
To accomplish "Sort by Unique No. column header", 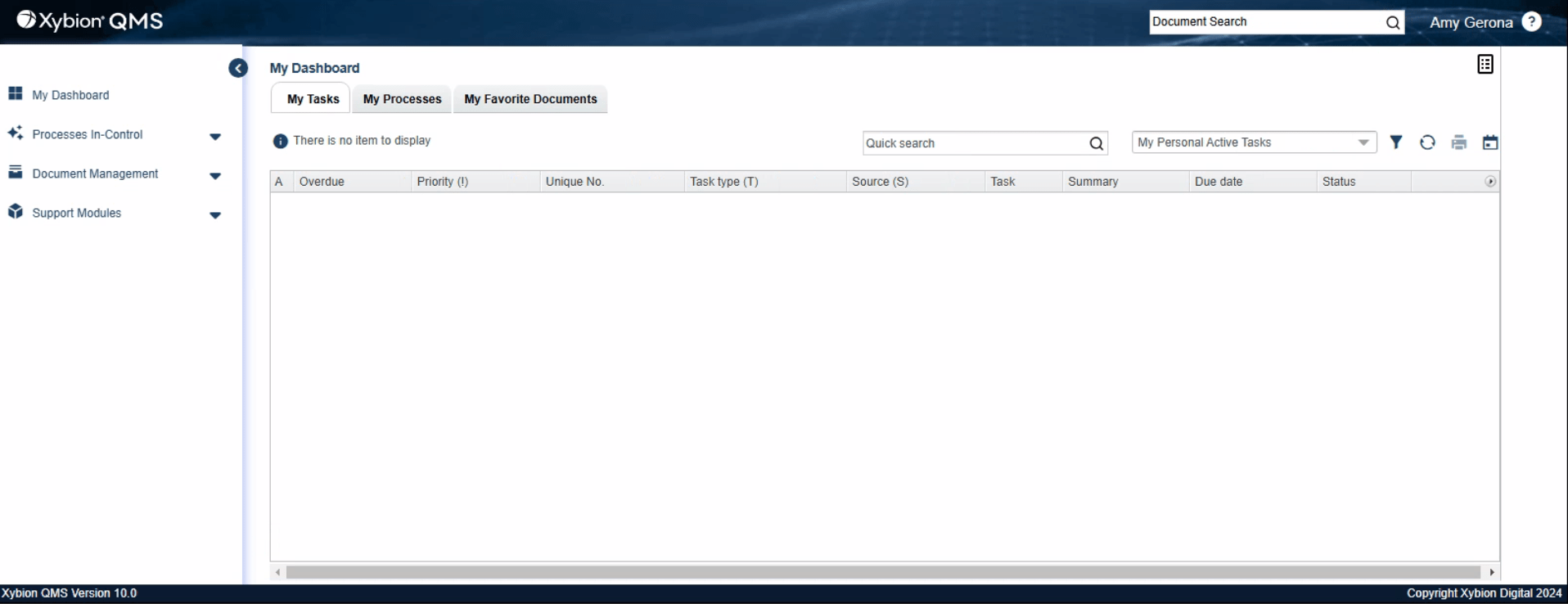I will tap(612, 182).
